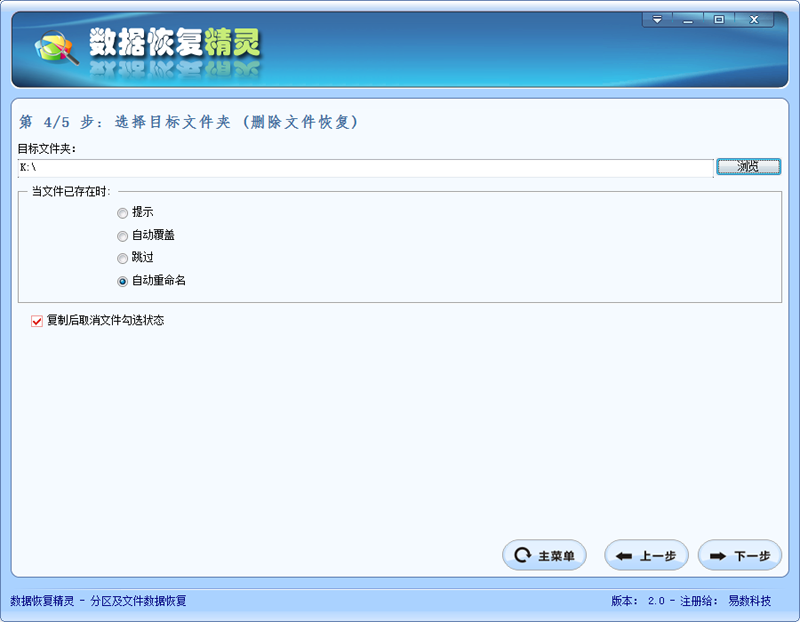The image size is (800, 622).
Task: Toggle the 复制后取消文件勾选状态 checkbox
Action: click(37, 321)
